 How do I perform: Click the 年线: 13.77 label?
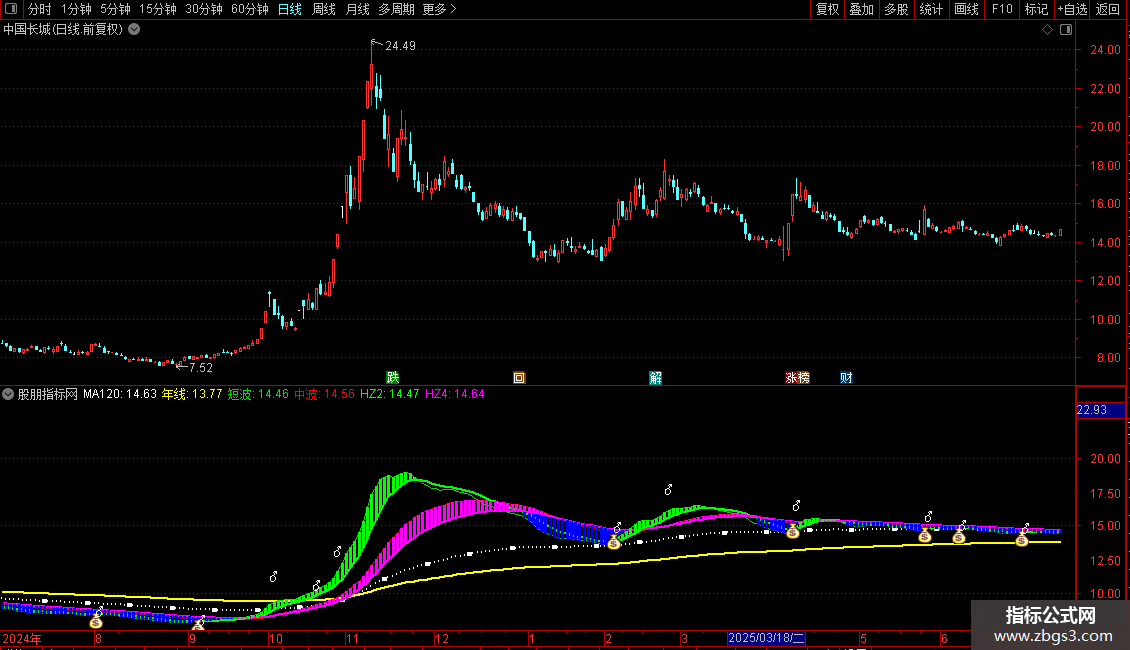pos(192,394)
